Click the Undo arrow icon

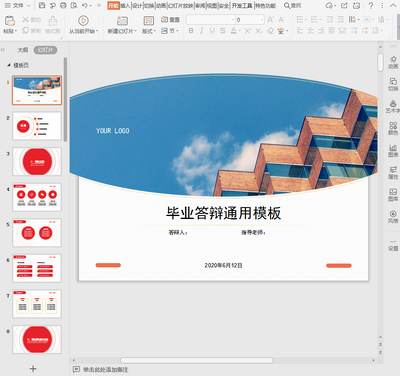[x=85, y=5]
